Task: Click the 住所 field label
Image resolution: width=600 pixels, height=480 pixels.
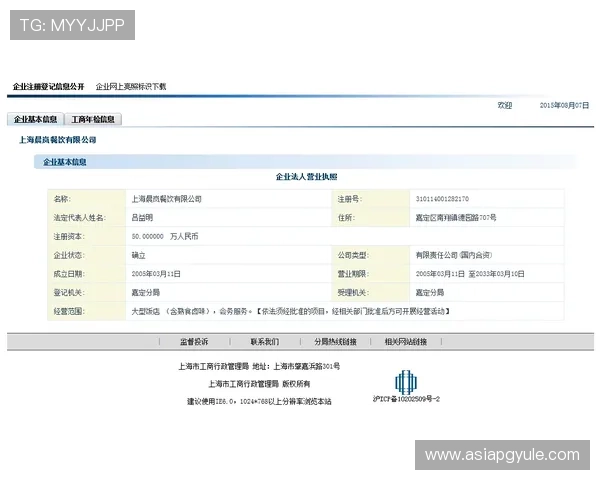Action: pyautogui.click(x=346, y=218)
